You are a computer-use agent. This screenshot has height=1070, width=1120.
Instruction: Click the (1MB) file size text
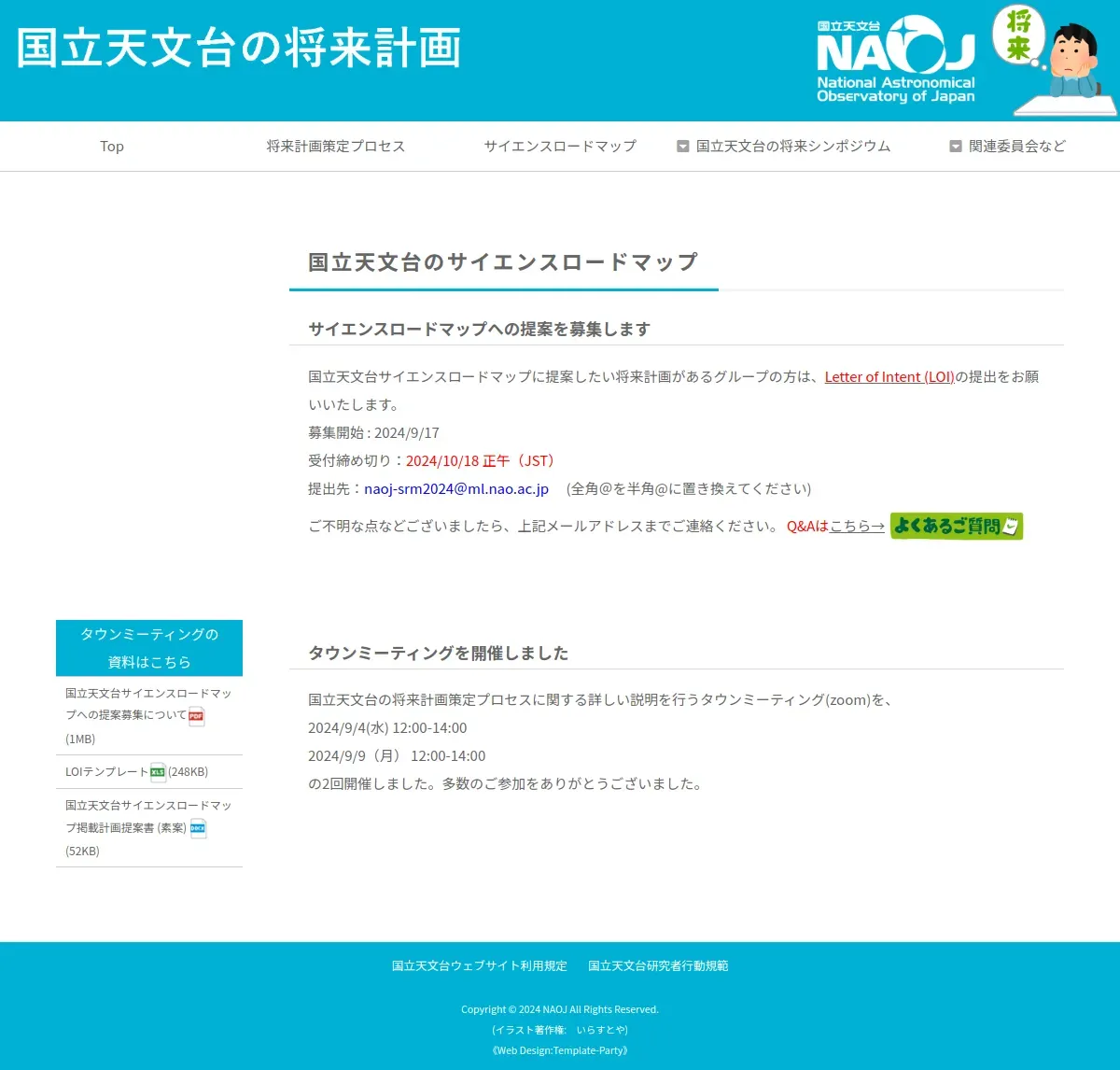click(80, 739)
